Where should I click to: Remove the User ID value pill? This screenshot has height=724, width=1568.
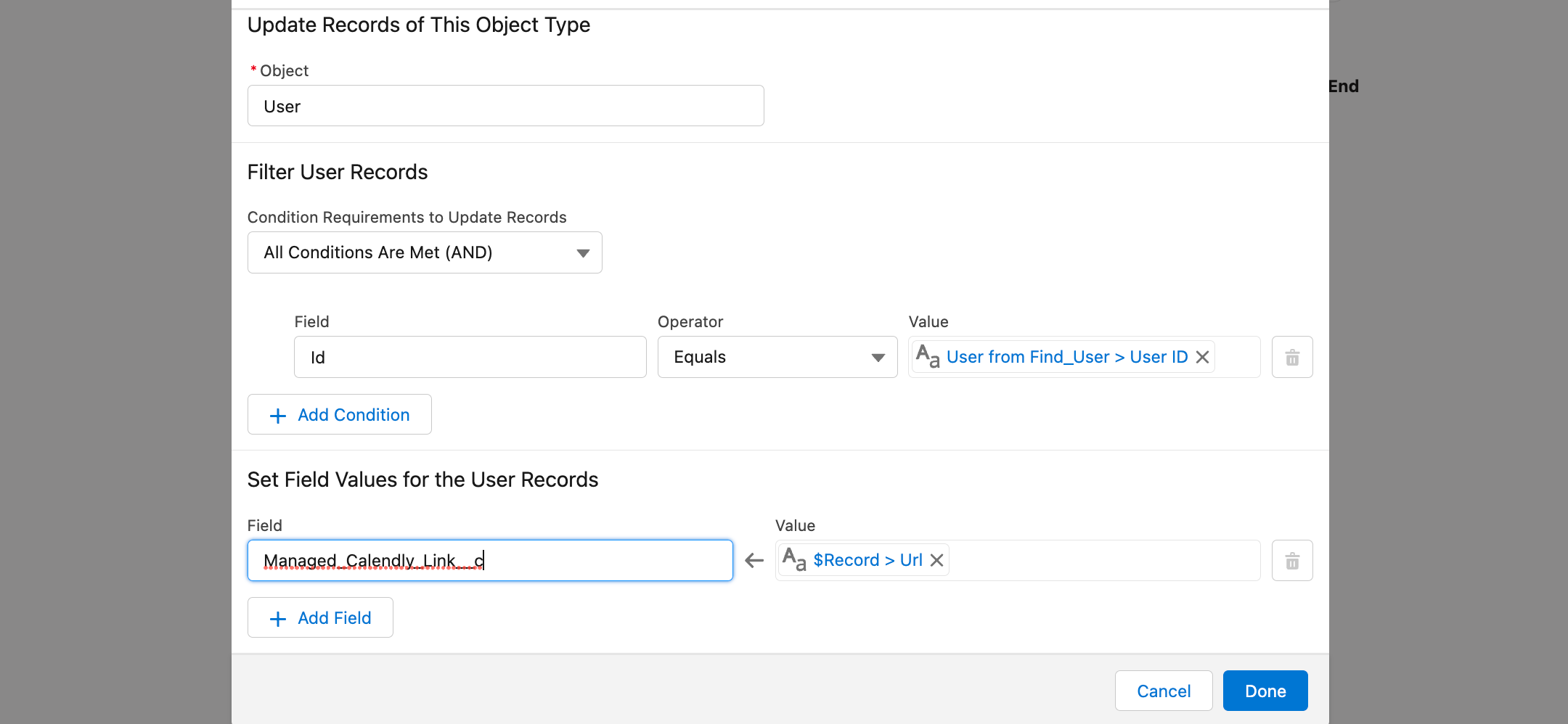[x=1202, y=357]
